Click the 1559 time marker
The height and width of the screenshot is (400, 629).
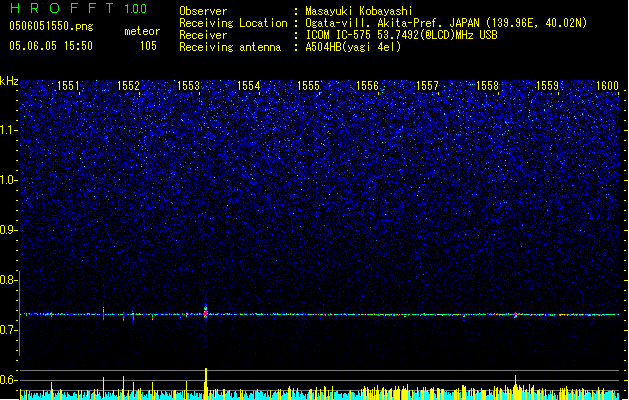(548, 86)
